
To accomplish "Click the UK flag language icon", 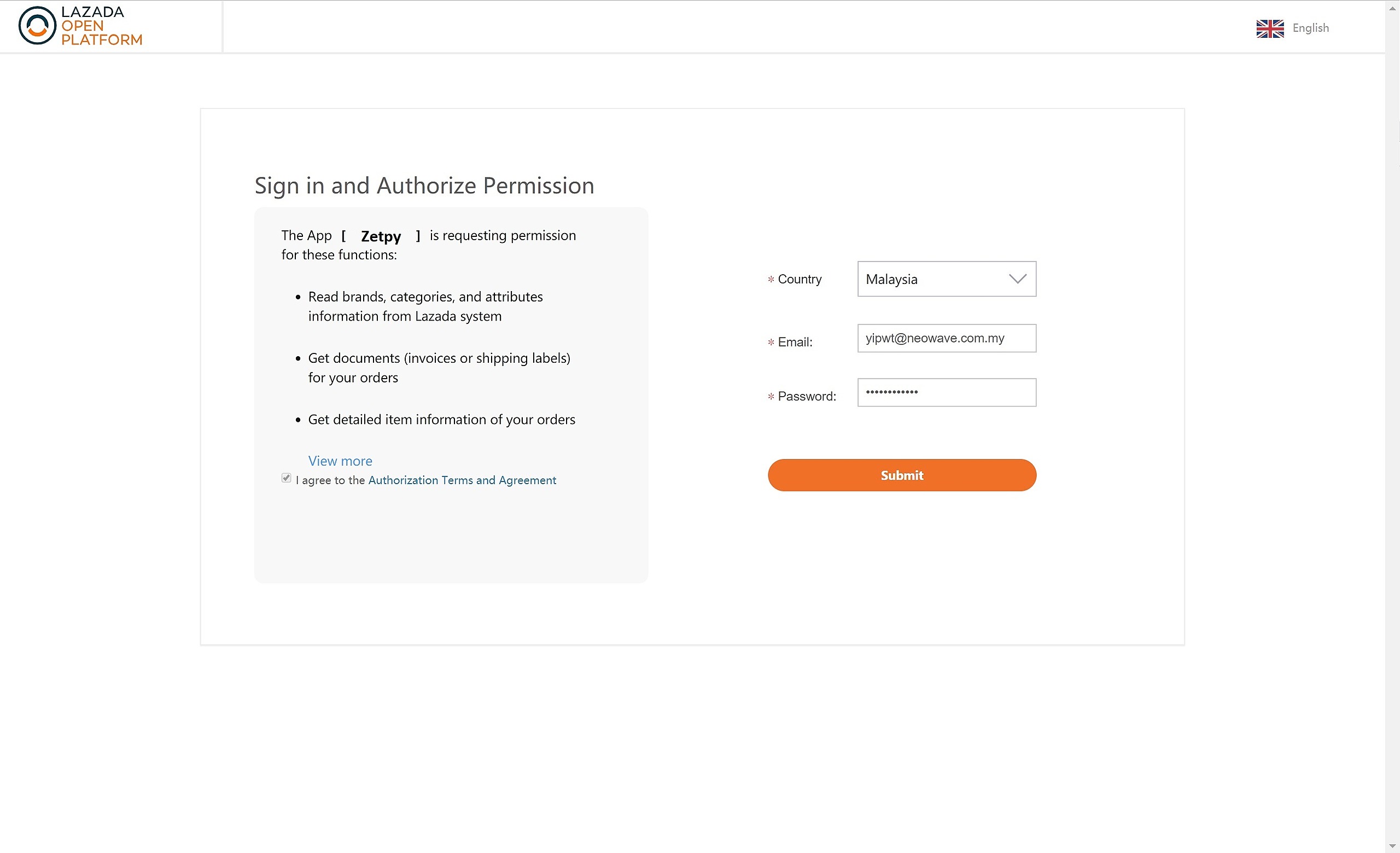I will tap(1269, 28).
